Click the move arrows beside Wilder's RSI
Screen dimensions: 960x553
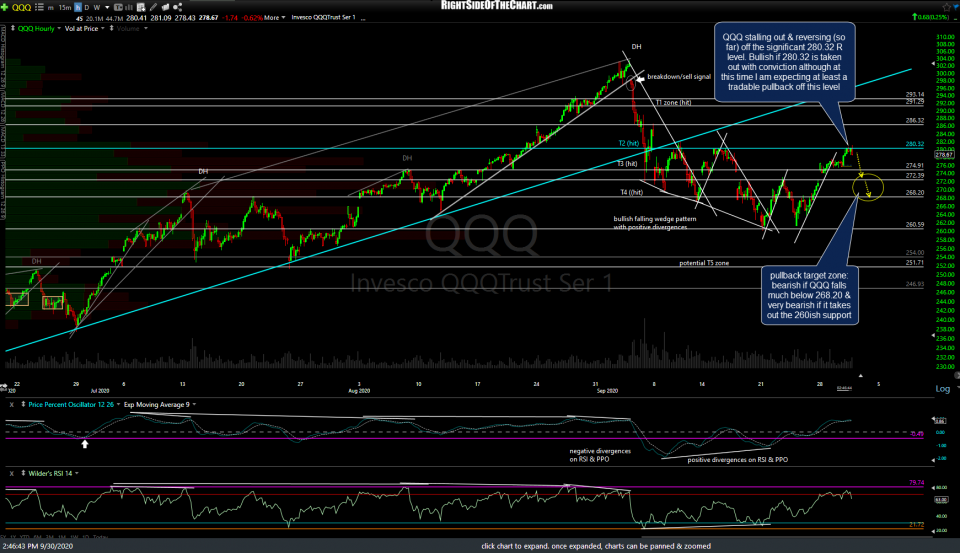pos(23,473)
